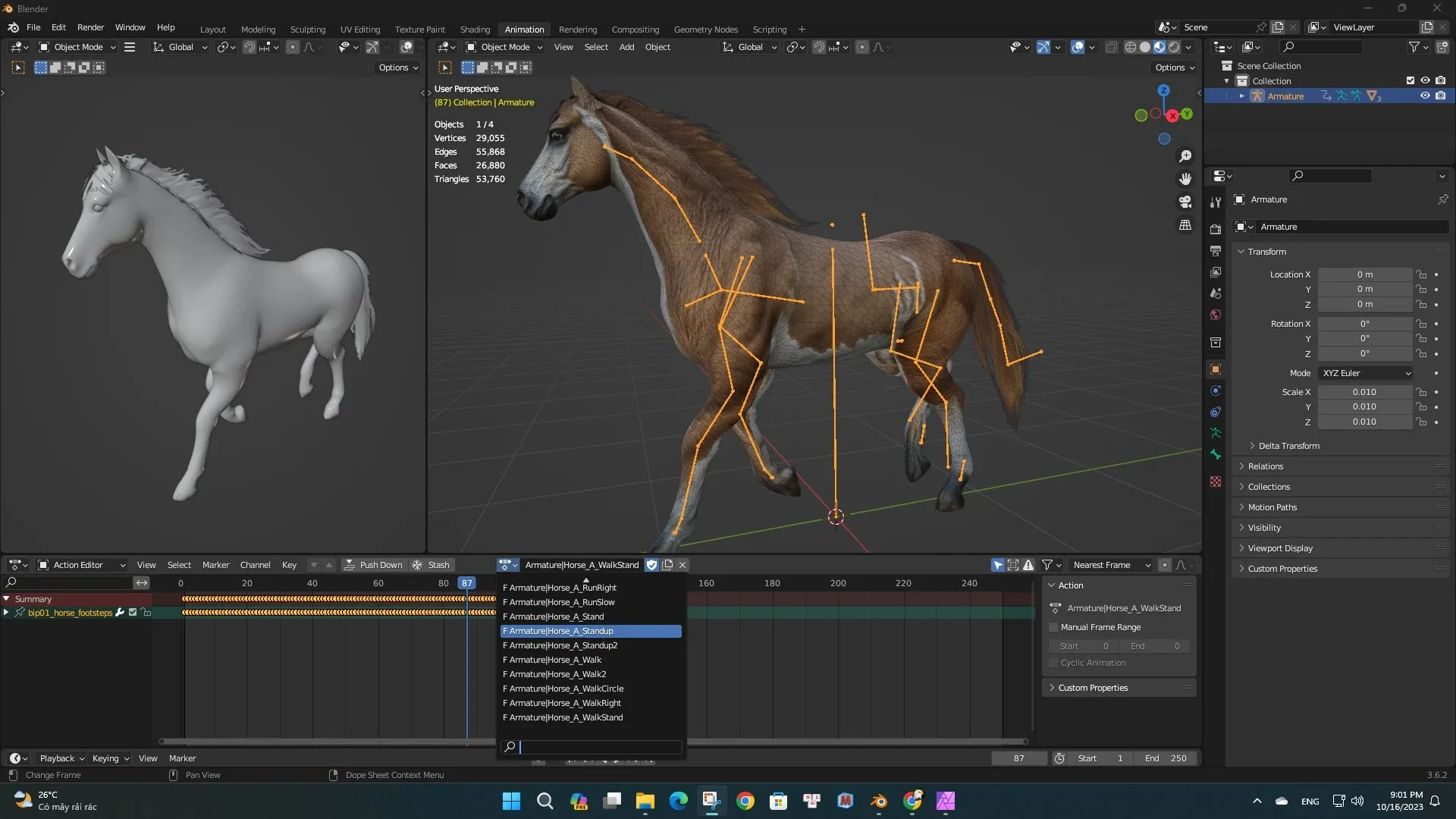Open the Action Editor mode dropdown

(82, 565)
